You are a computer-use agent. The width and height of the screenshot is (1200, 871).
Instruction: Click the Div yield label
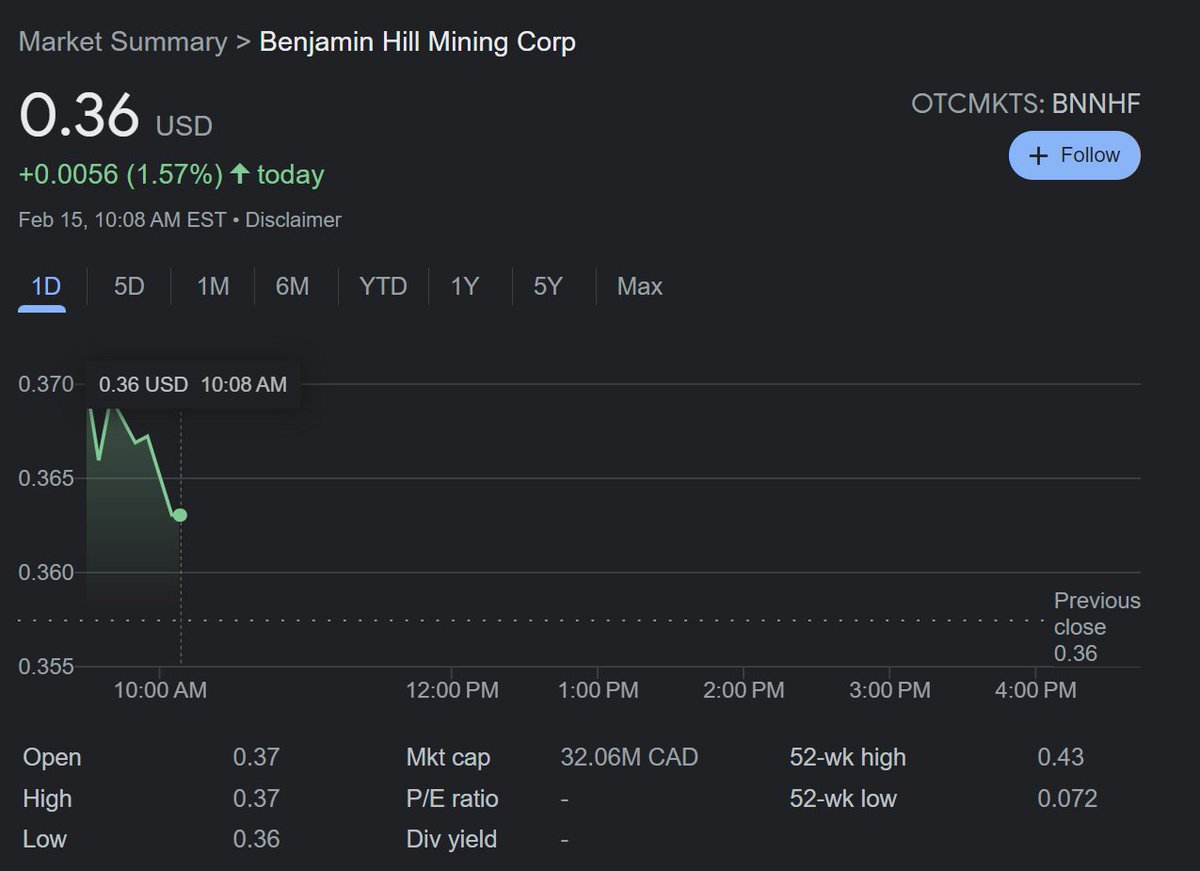[x=451, y=839]
